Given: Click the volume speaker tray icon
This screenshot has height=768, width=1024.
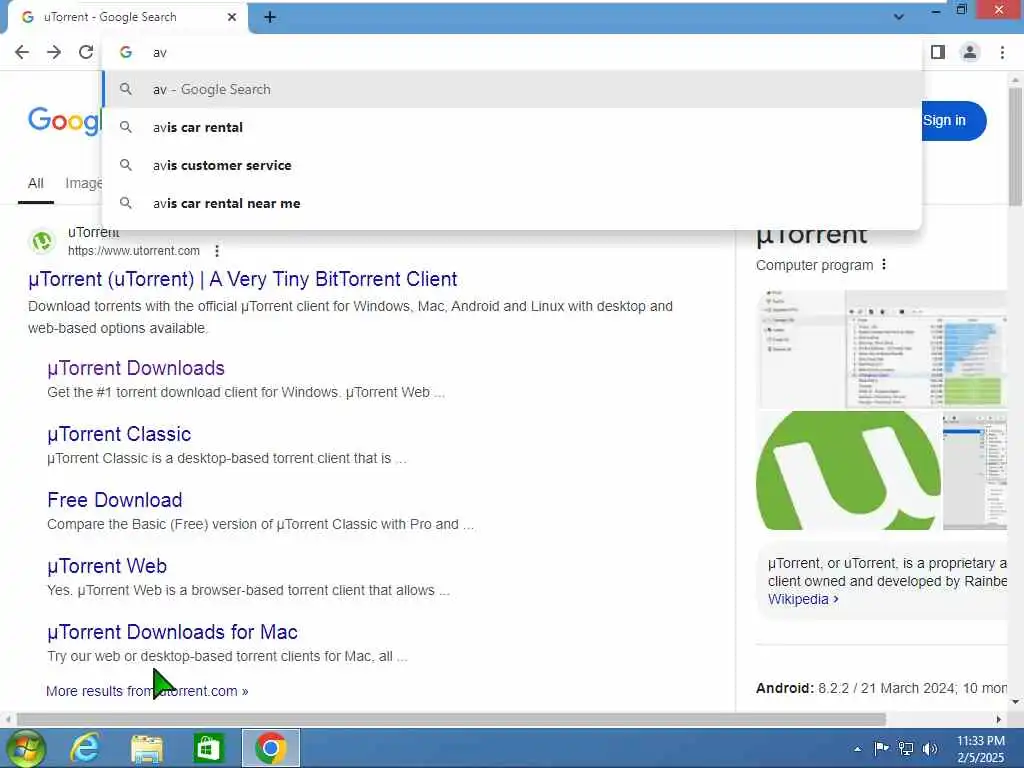Looking at the screenshot, I should coord(930,748).
